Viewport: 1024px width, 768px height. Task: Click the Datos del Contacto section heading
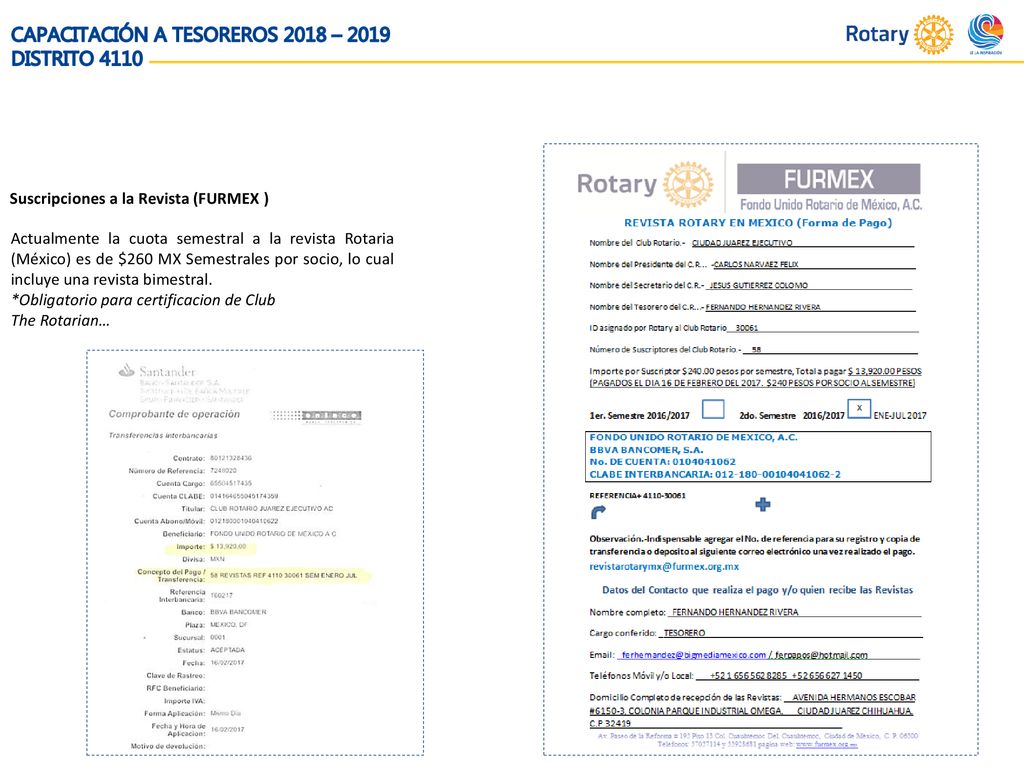point(758,590)
